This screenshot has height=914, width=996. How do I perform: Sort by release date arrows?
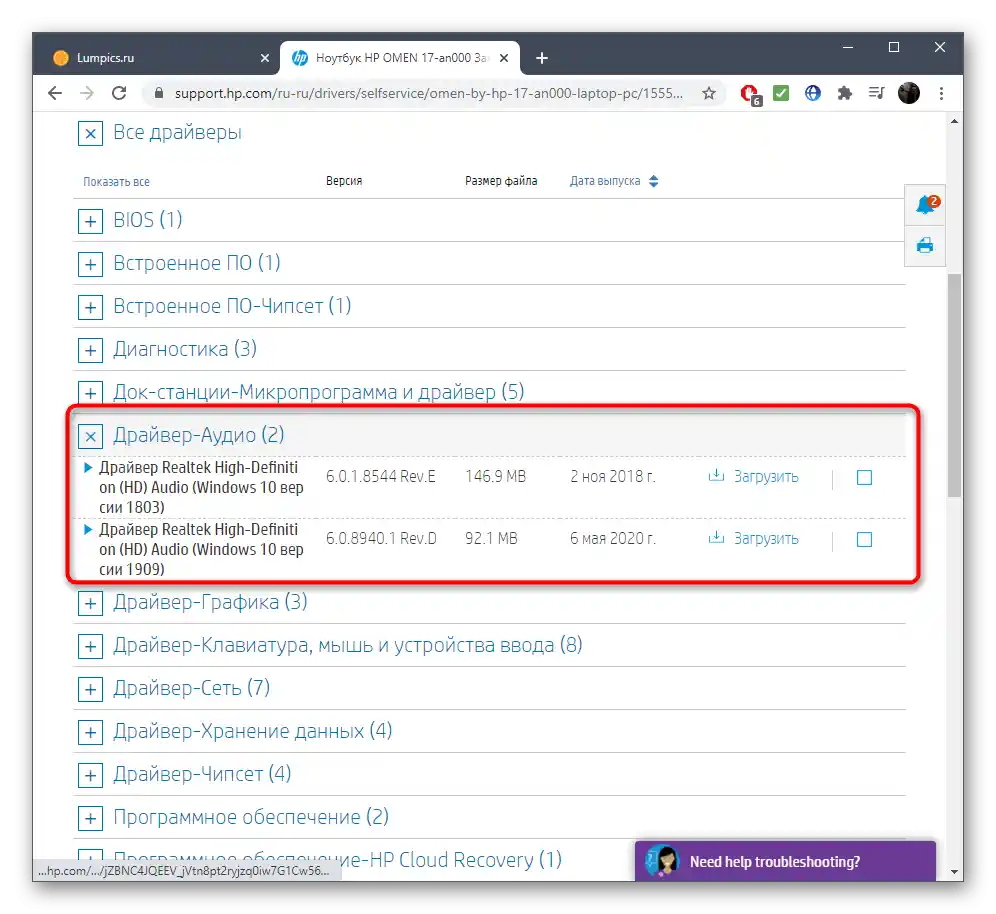[x=654, y=181]
